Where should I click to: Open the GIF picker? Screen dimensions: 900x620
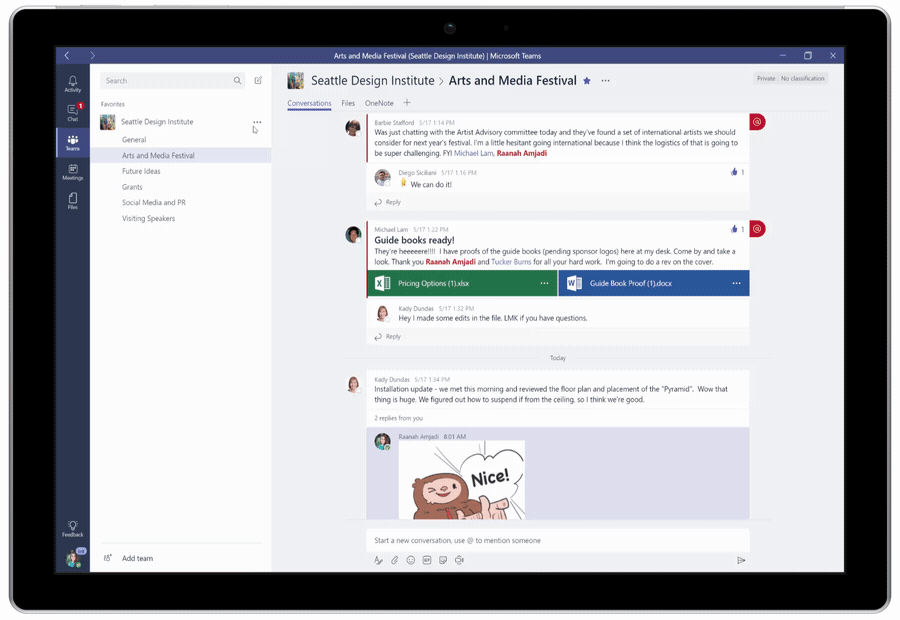tap(426, 560)
